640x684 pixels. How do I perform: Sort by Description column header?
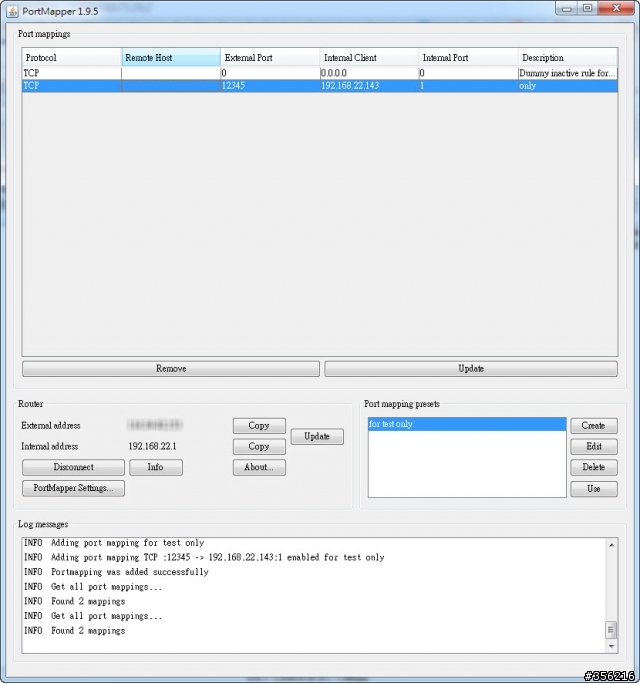(x=568, y=58)
